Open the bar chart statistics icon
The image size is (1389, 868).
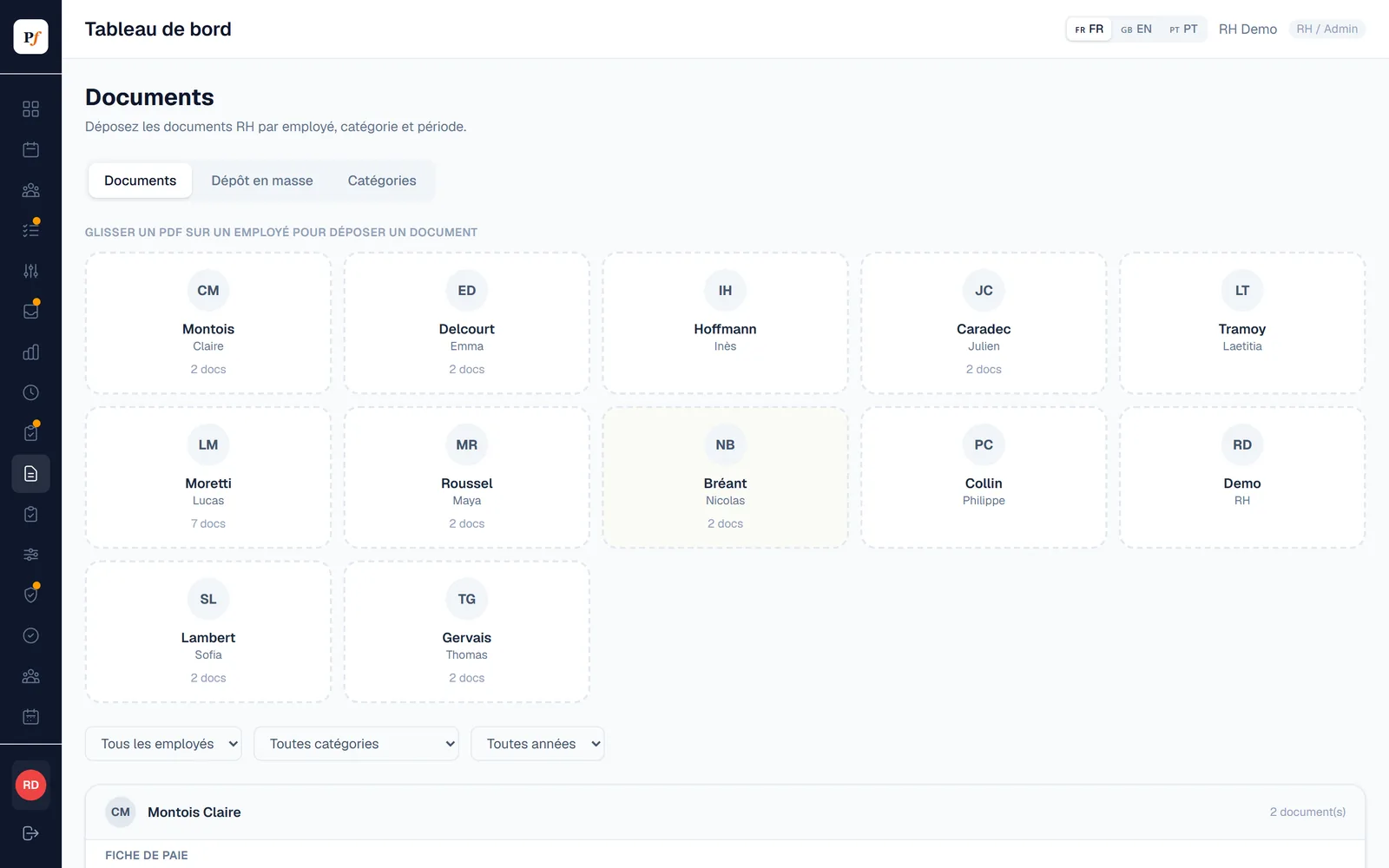point(30,352)
